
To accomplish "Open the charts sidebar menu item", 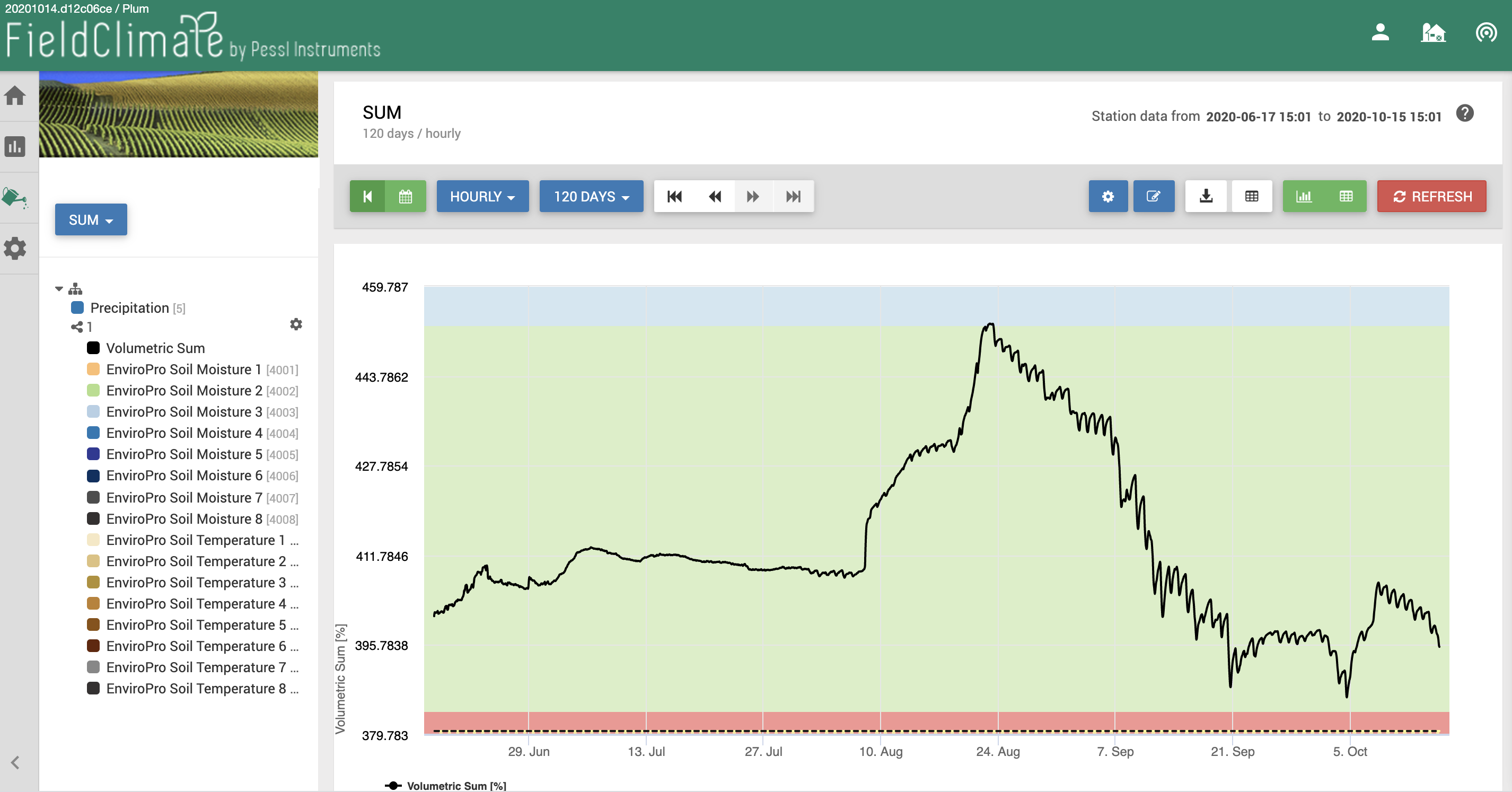I will pos(15,146).
